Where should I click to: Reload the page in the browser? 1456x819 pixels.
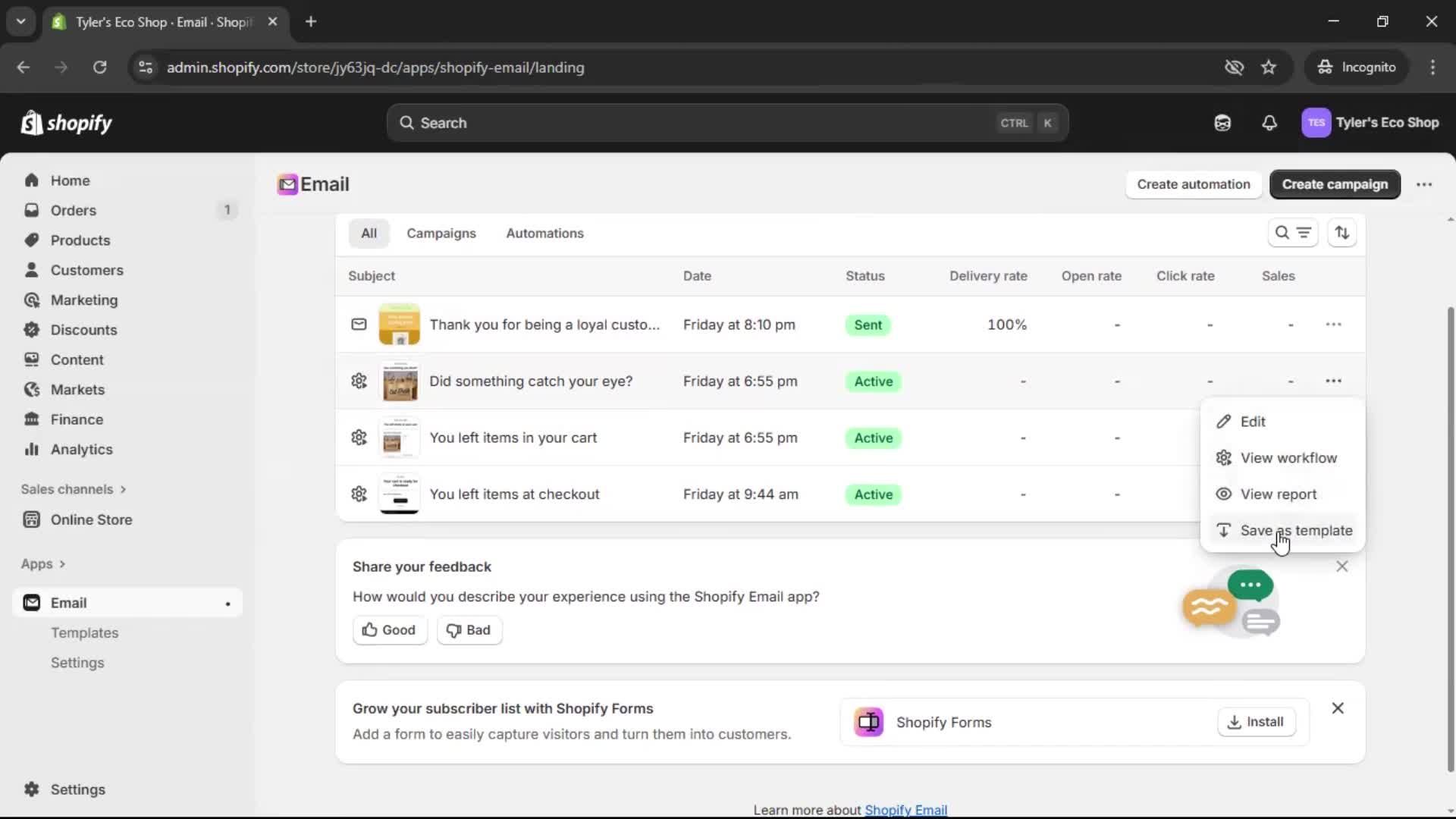tap(99, 67)
